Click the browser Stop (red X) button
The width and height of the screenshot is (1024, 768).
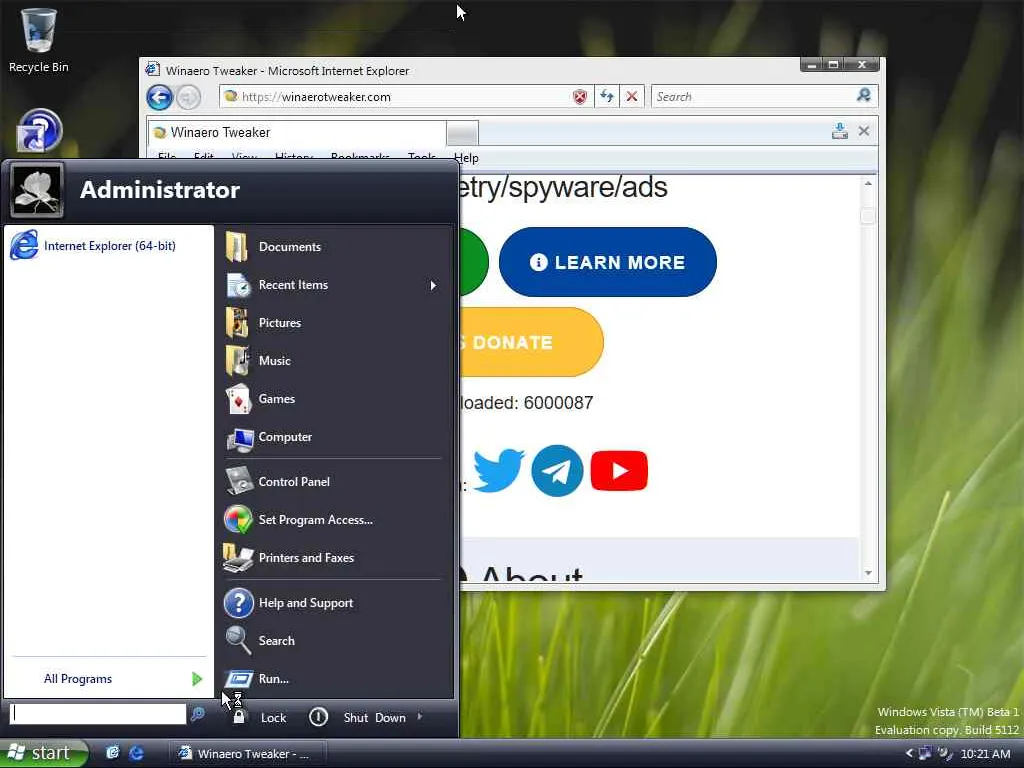pos(632,97)
